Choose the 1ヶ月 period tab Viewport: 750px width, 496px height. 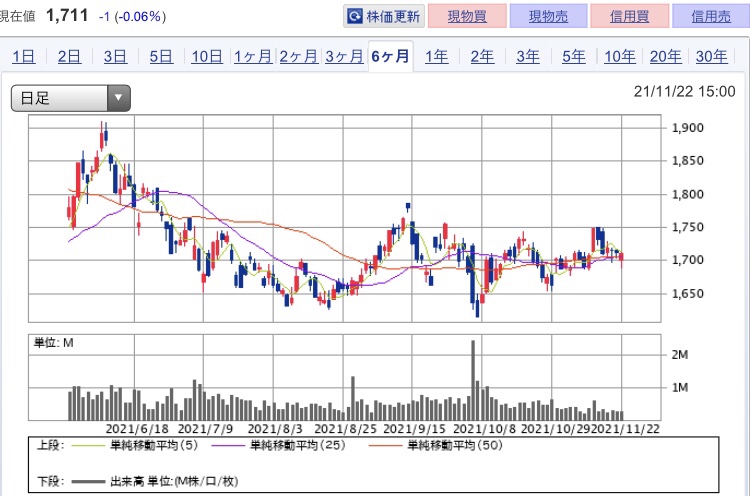[x=252, y=56]
